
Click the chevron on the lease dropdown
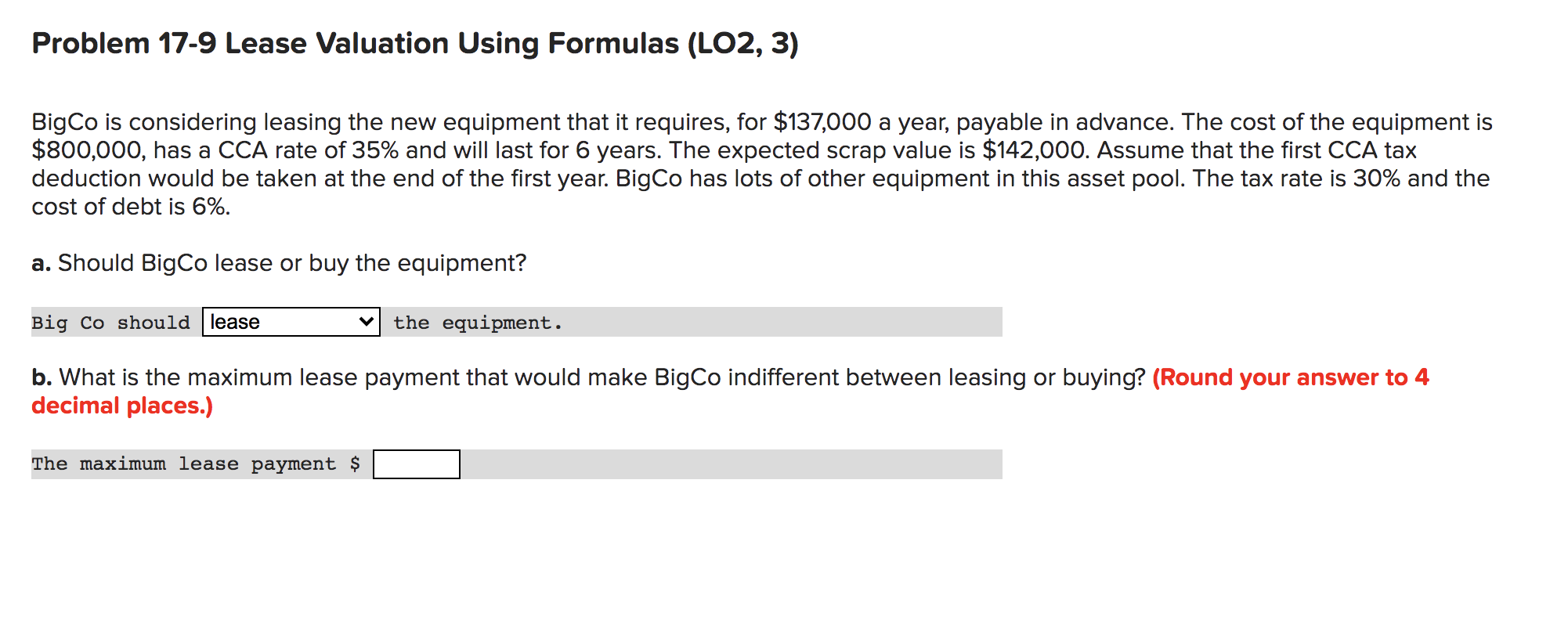click(x=365, y=322)
